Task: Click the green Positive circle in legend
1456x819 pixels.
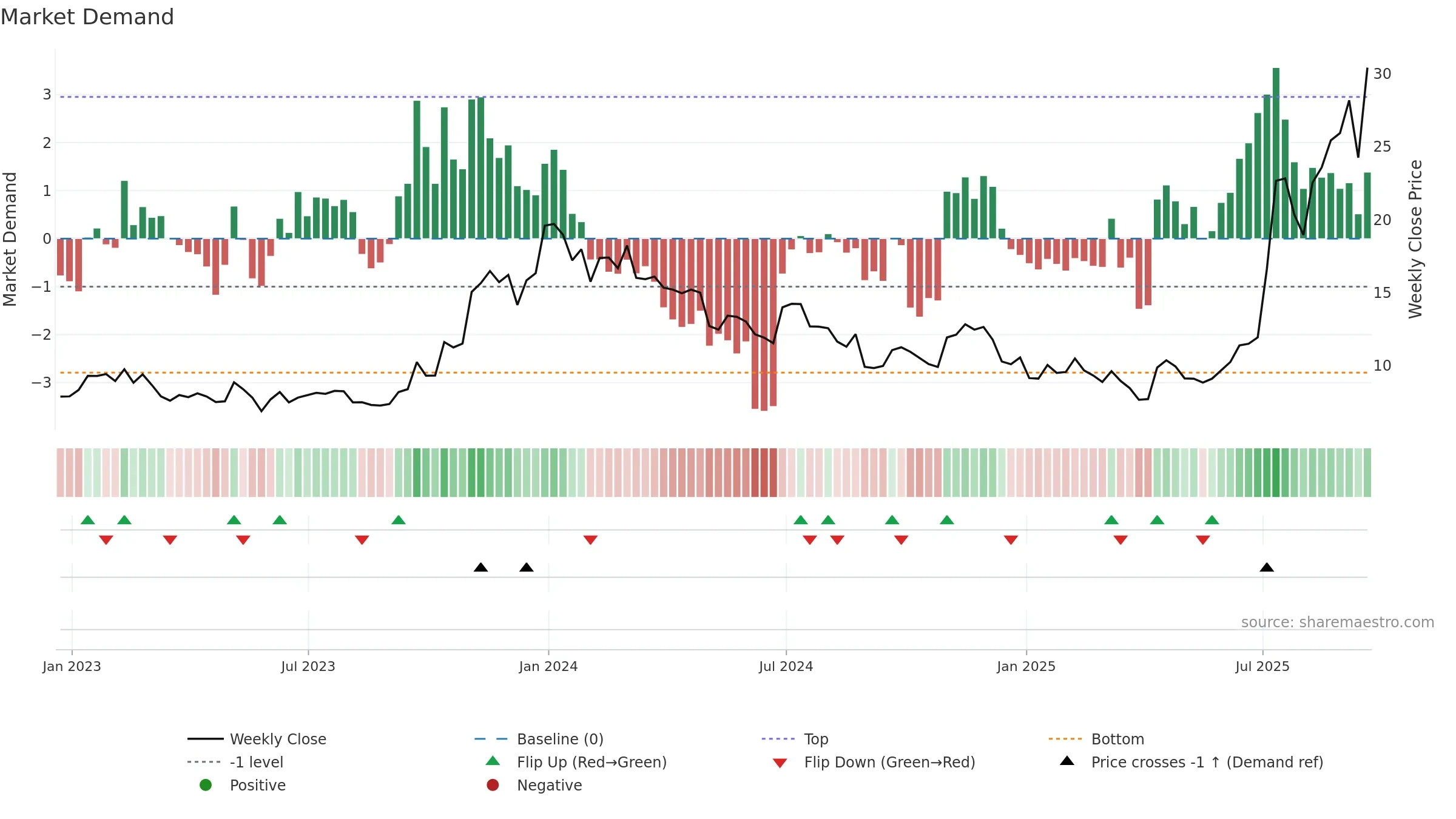Action: click(x=206, y=785)
